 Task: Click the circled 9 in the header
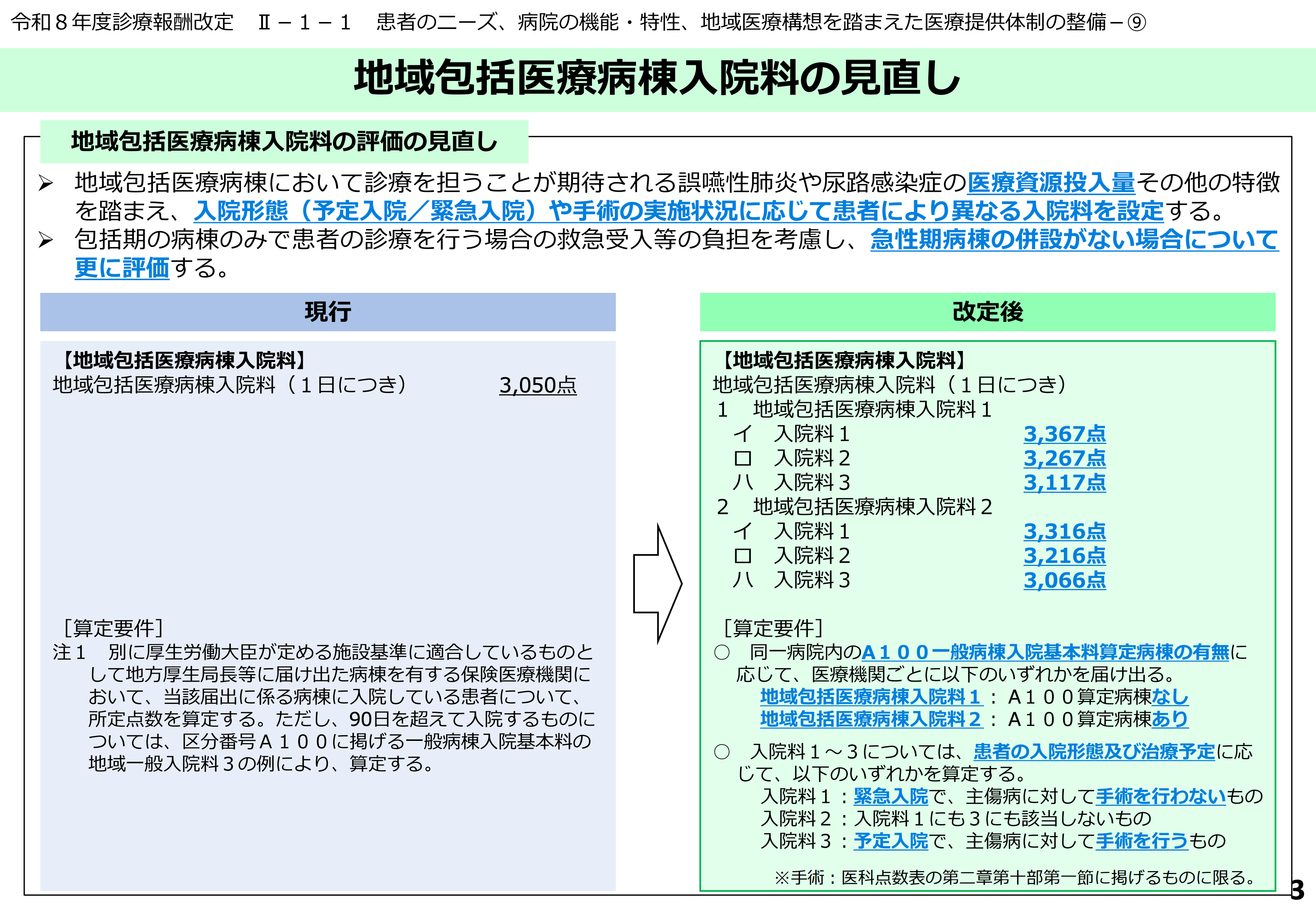(x=1137, y=22)
